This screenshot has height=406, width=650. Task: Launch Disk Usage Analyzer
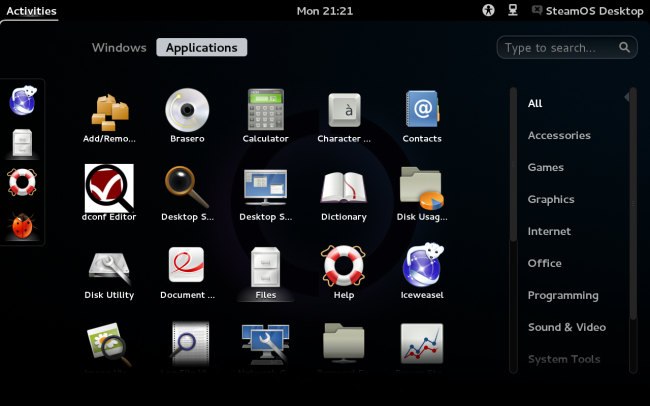tap(422, 193)
